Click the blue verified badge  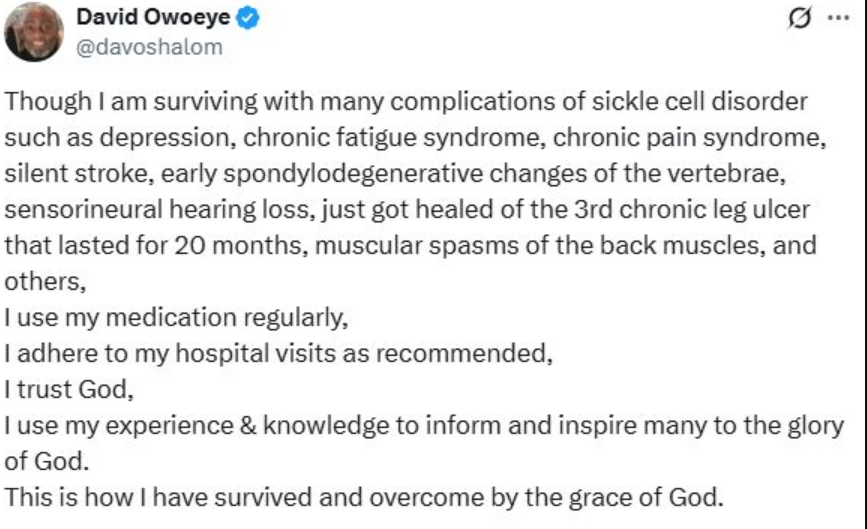(247, 18)
